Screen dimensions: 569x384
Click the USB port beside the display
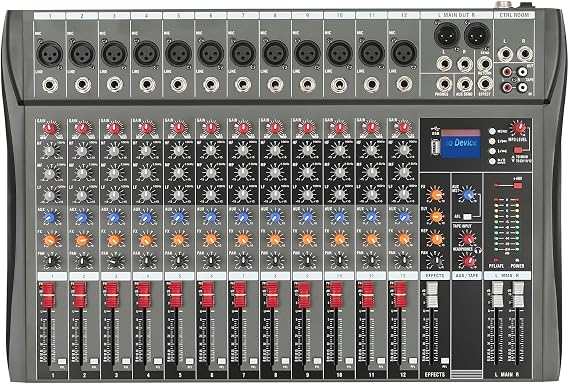(x=435, y=147)
